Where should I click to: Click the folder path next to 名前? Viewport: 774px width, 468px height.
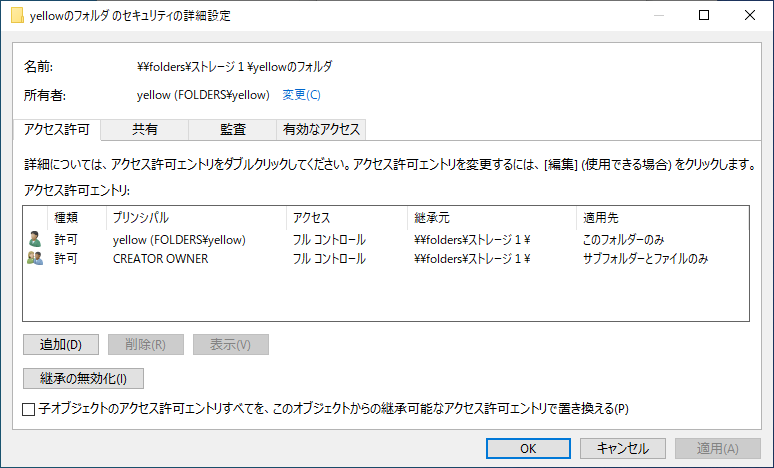click(234, 67)
